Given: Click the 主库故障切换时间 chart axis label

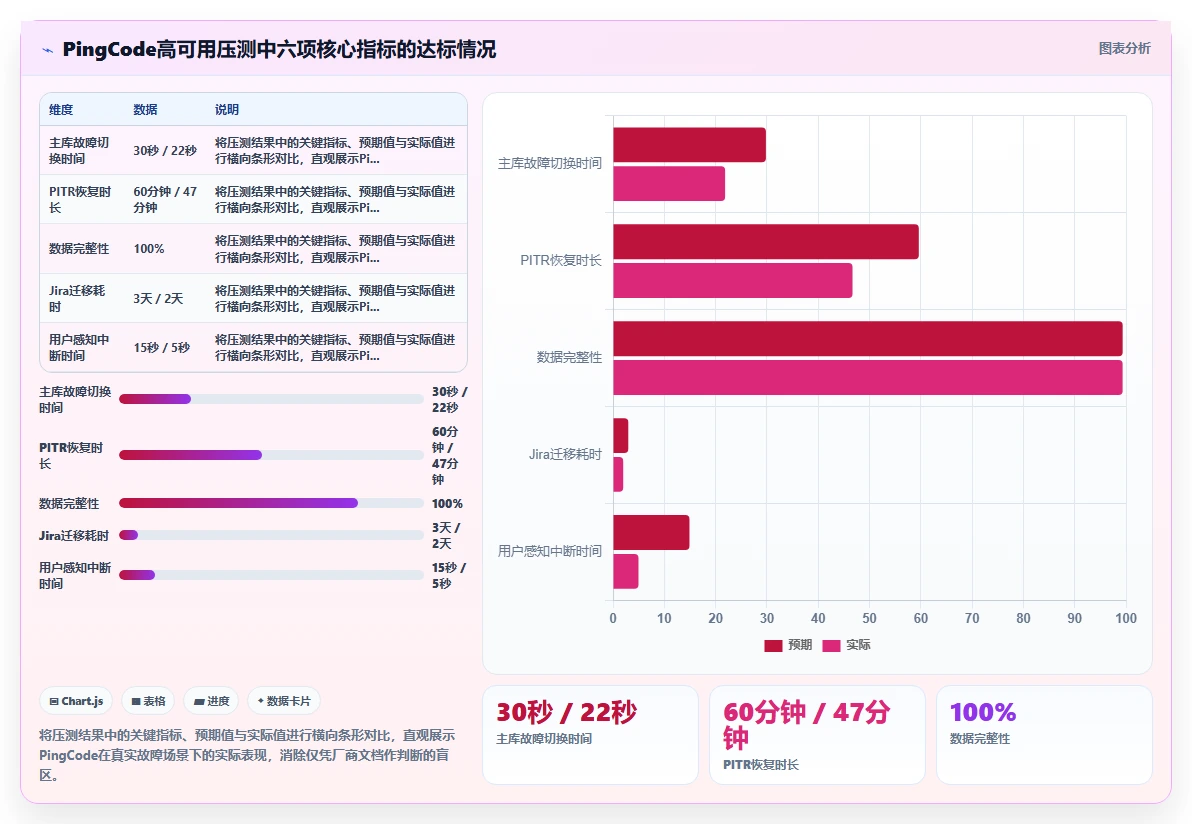Looking at the screenshot, I should tap(550, 163).
